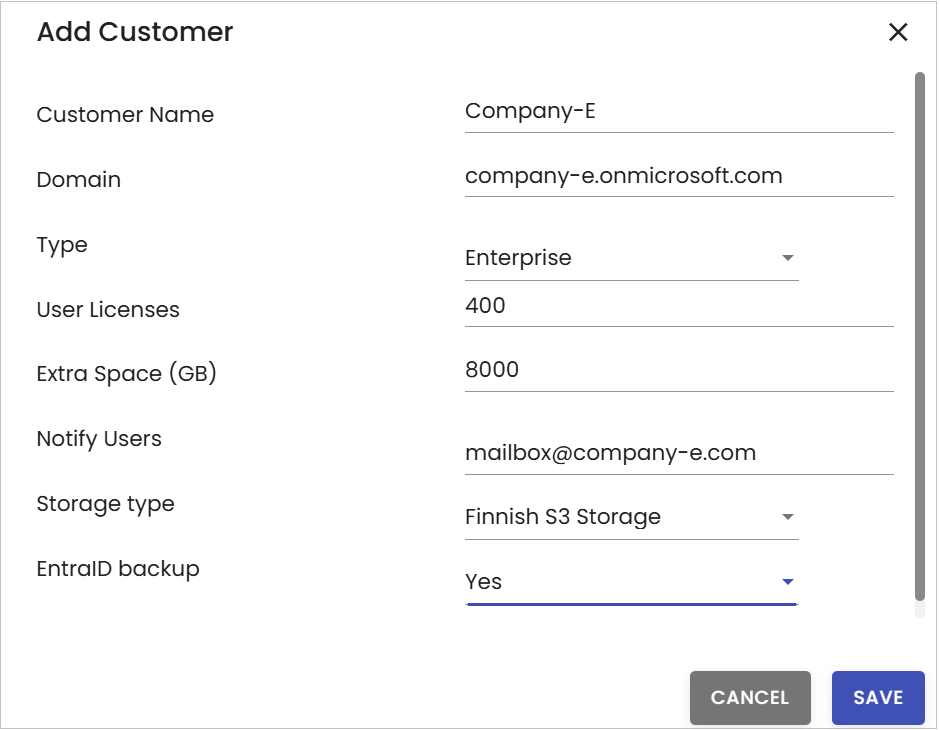Click the dialog's vertical scrollbar
This screenshot has height=730, width=940.
[x=920, y=336]
